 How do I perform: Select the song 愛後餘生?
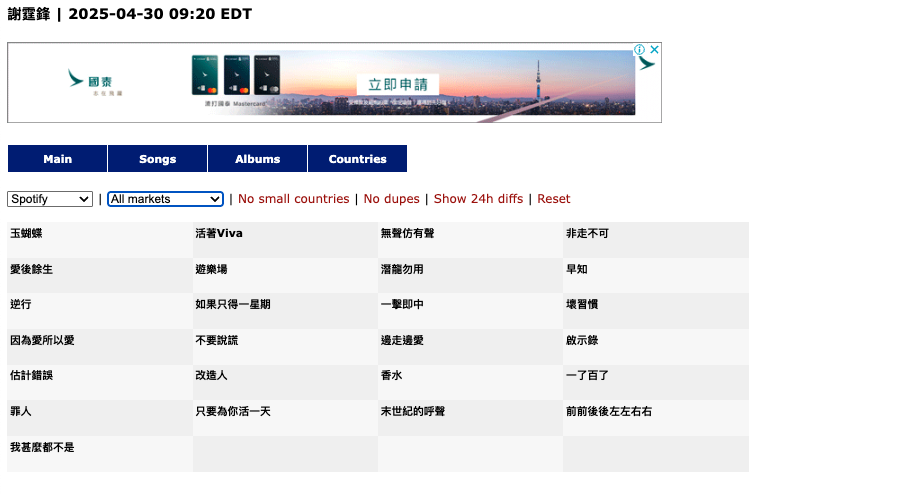point(32,269)
